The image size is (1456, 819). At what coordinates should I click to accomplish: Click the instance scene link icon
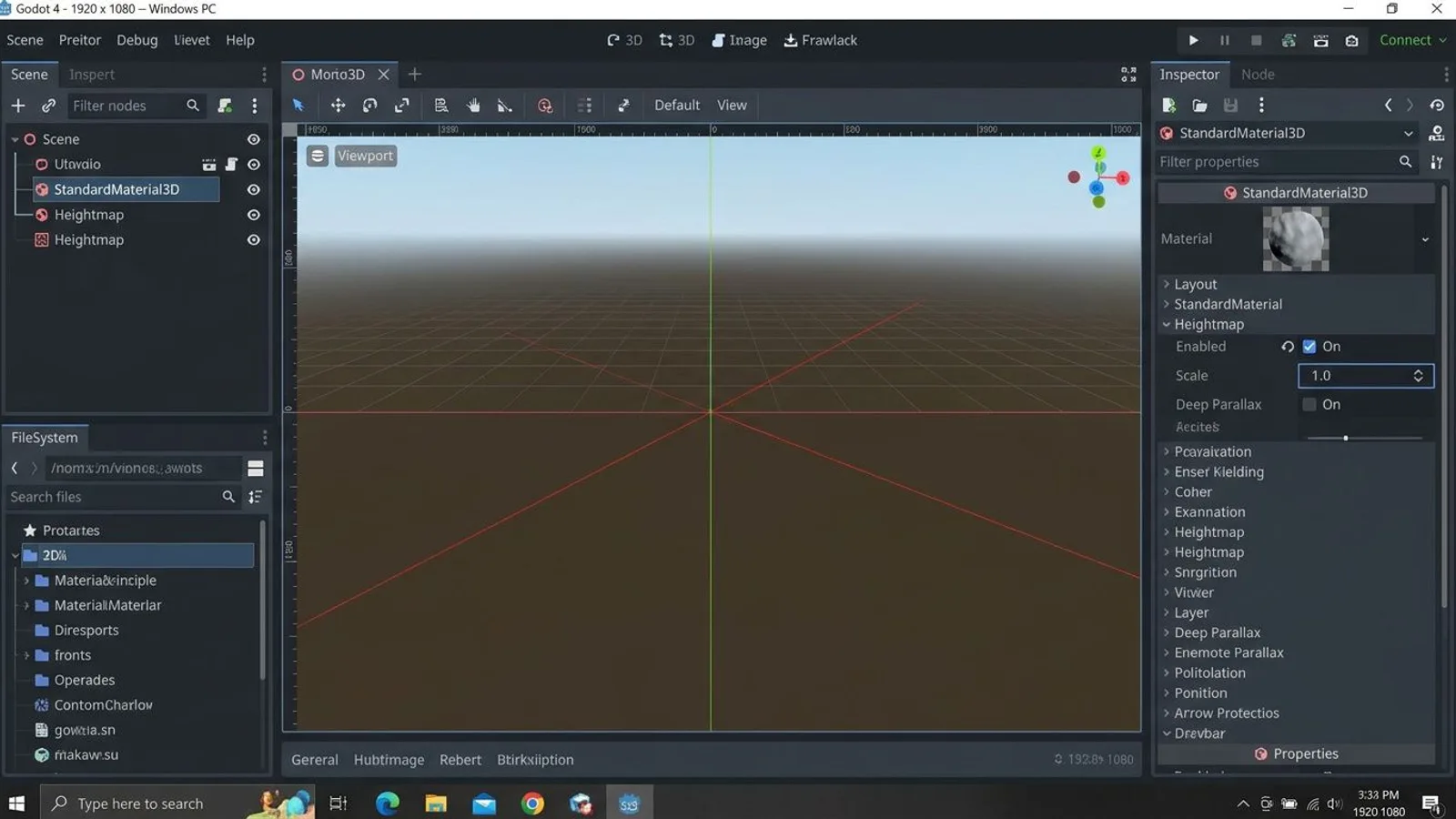click(48, 106)
